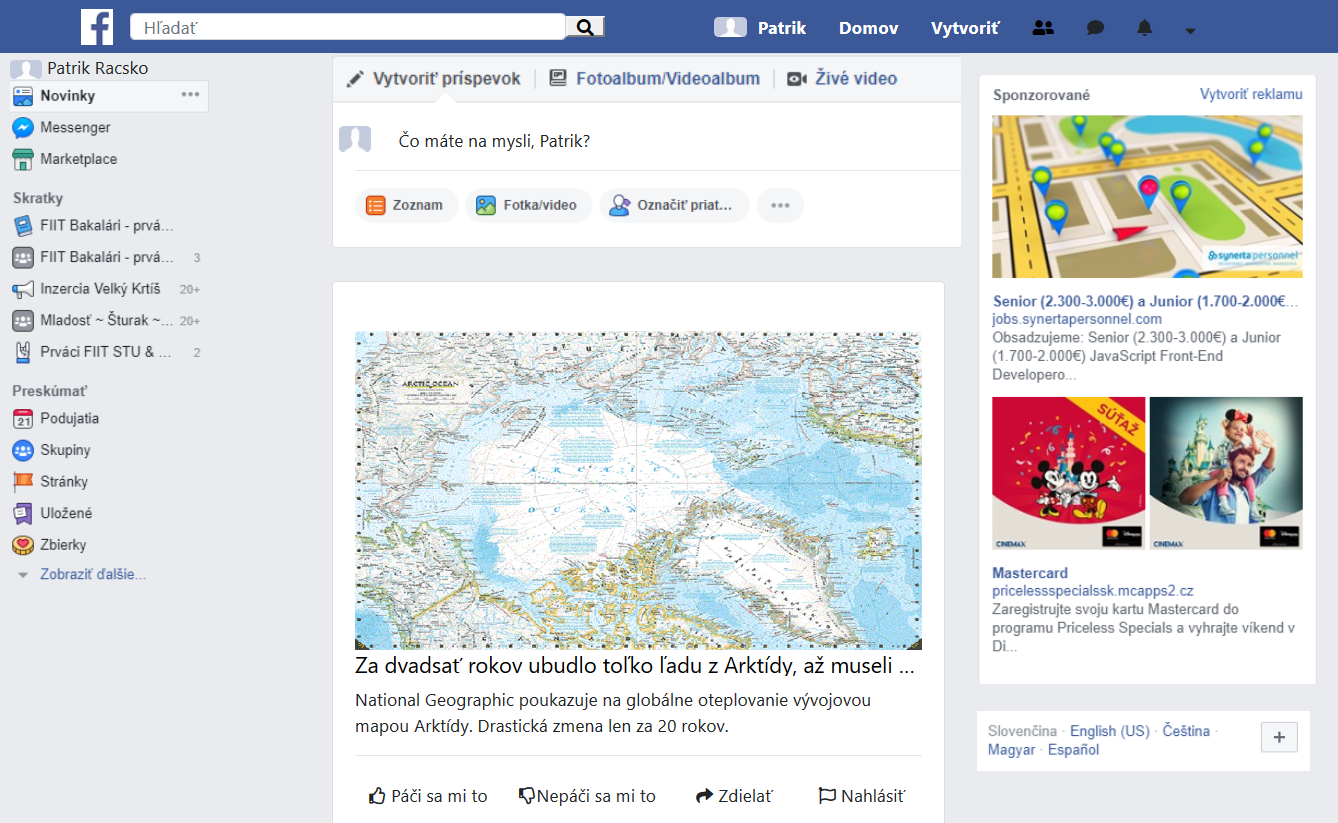Click Podujatia calendar icon
The image size is (1338, 823).
23,419
